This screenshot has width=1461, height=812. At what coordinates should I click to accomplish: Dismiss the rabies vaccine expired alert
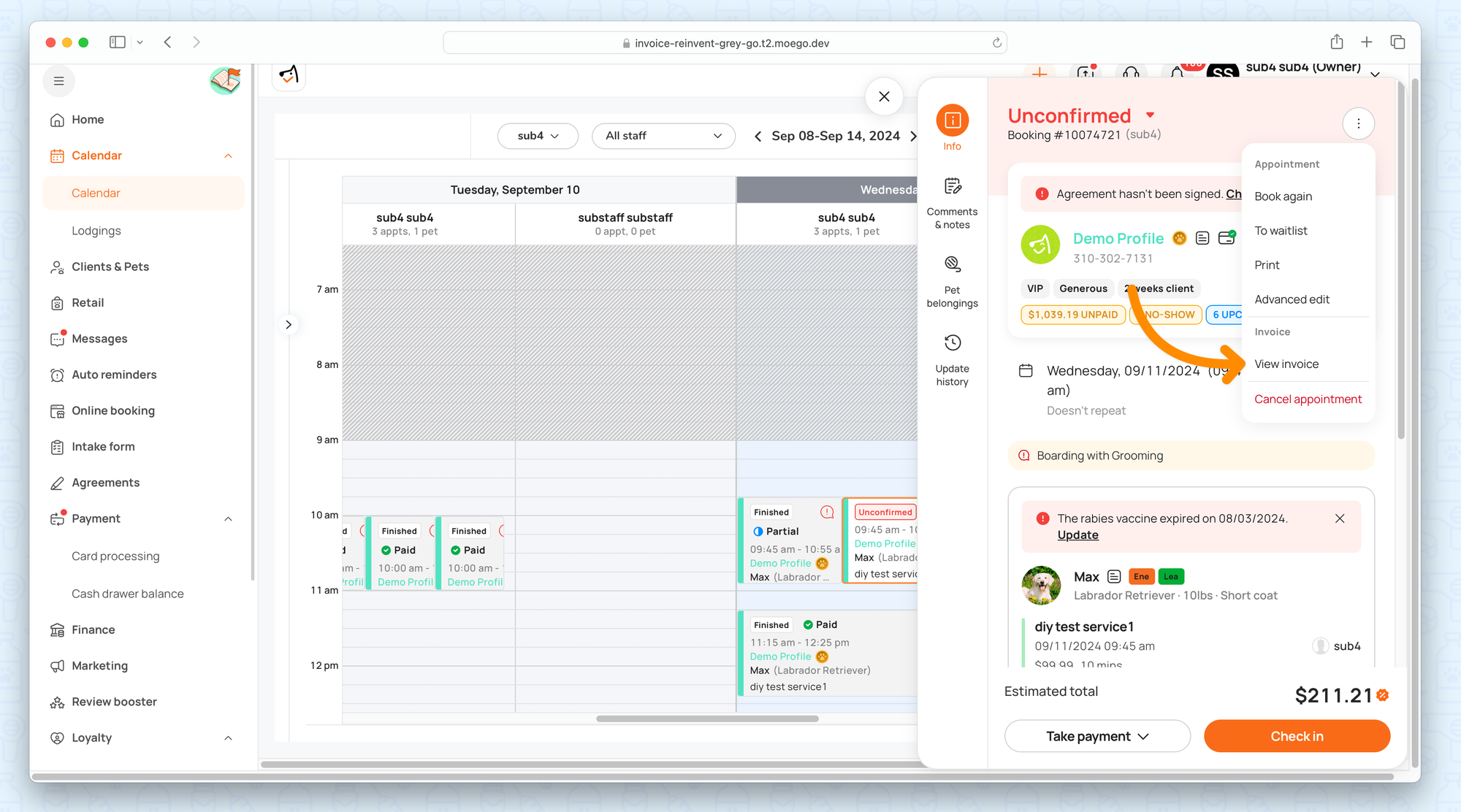point(1340,518)
